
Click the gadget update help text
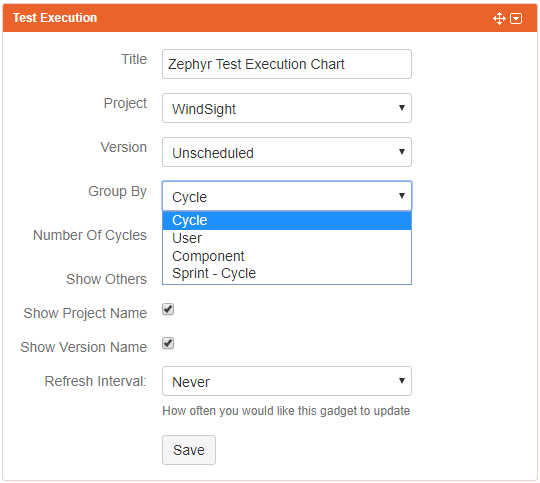tap(286, 411)
